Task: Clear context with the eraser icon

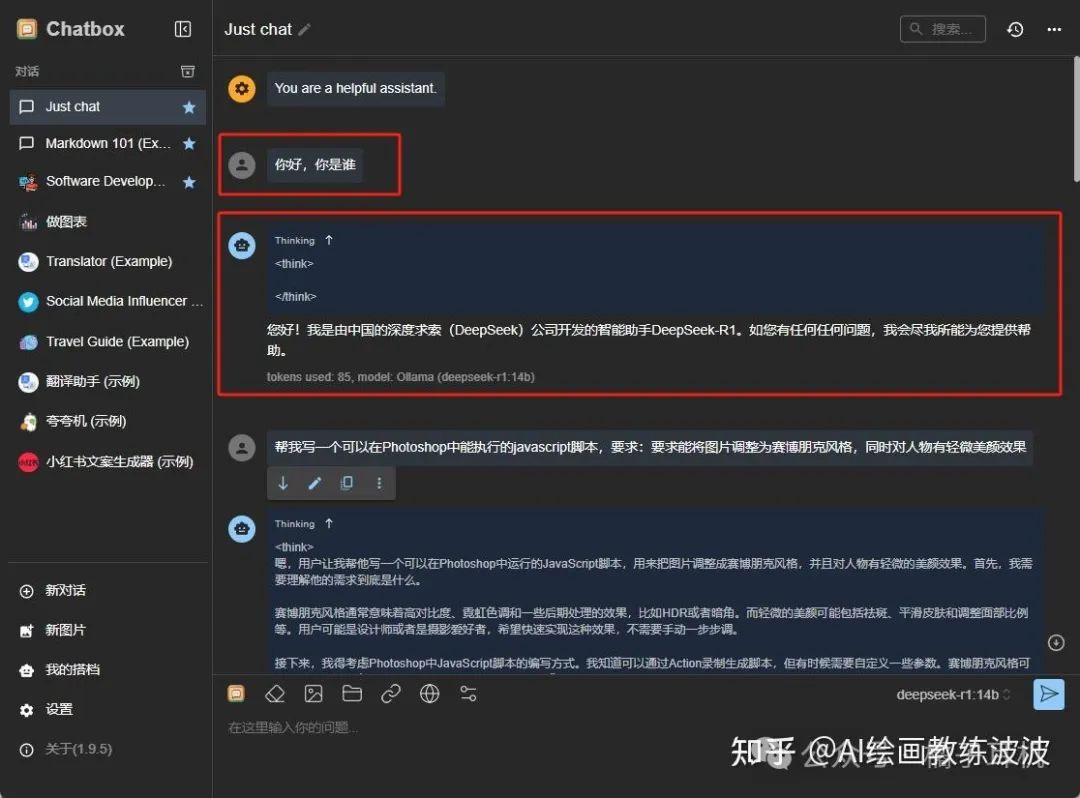Action: (x=275, y=693)
